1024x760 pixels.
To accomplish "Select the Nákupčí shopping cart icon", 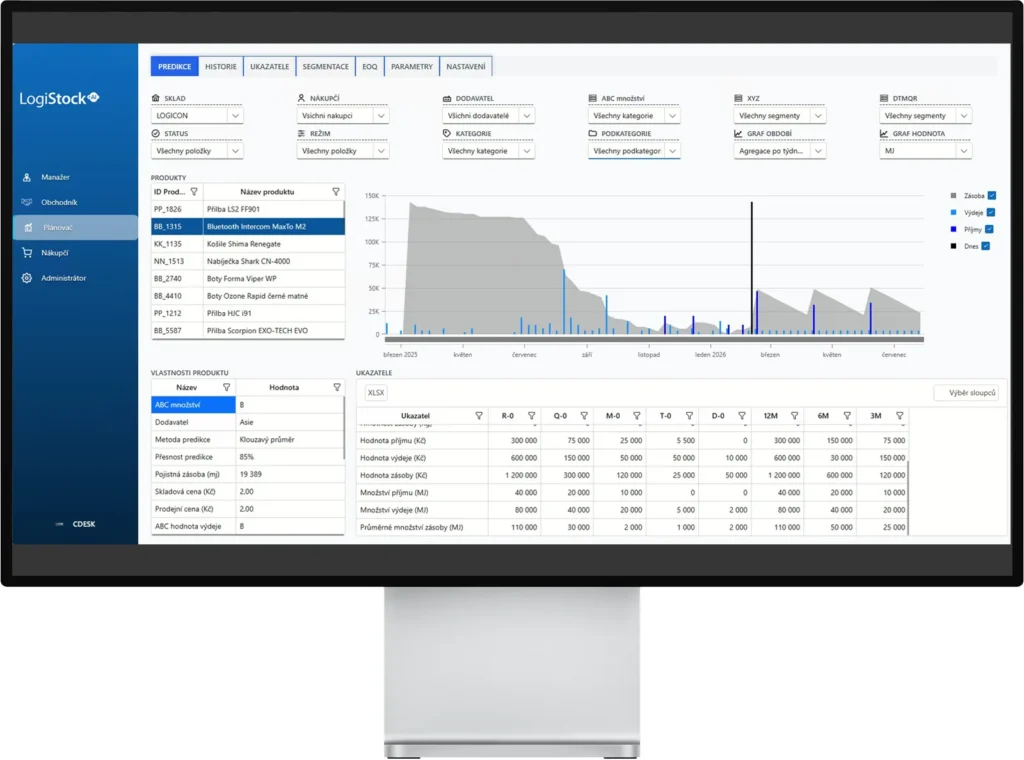I will (x=27, y=253).
